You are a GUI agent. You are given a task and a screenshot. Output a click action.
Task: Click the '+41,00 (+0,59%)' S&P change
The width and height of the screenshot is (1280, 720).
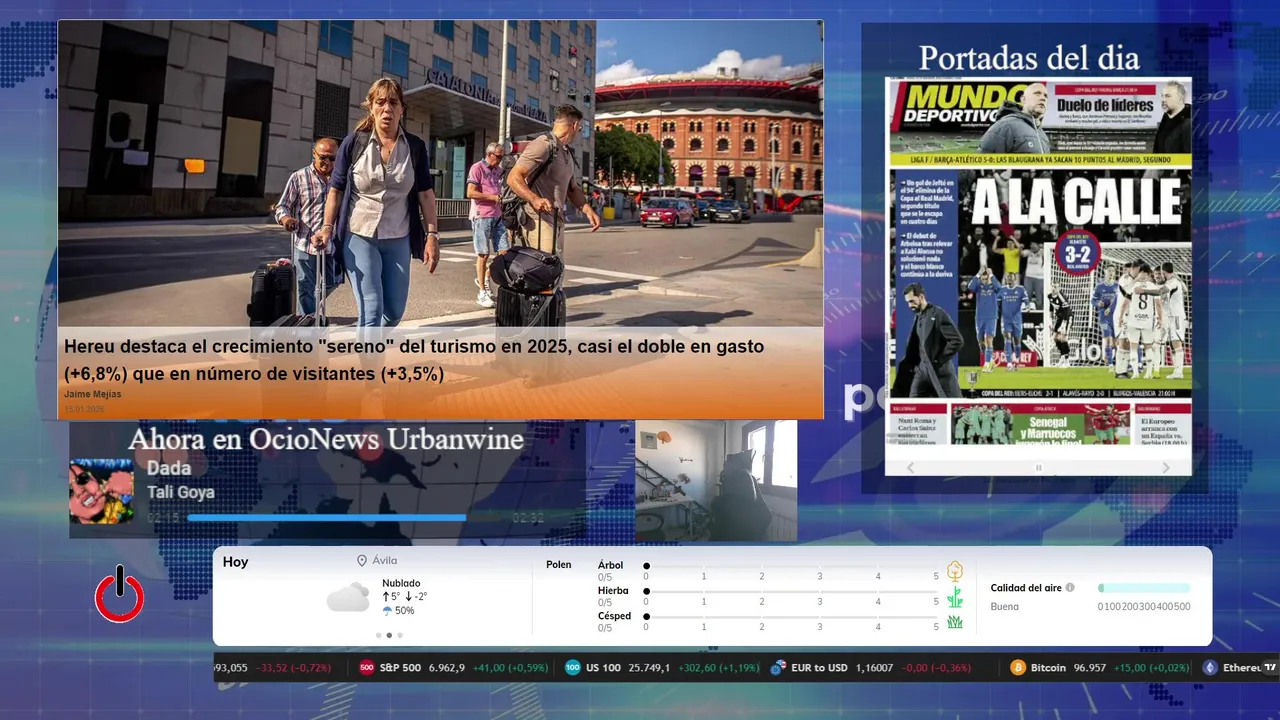(x=510, y=667)
